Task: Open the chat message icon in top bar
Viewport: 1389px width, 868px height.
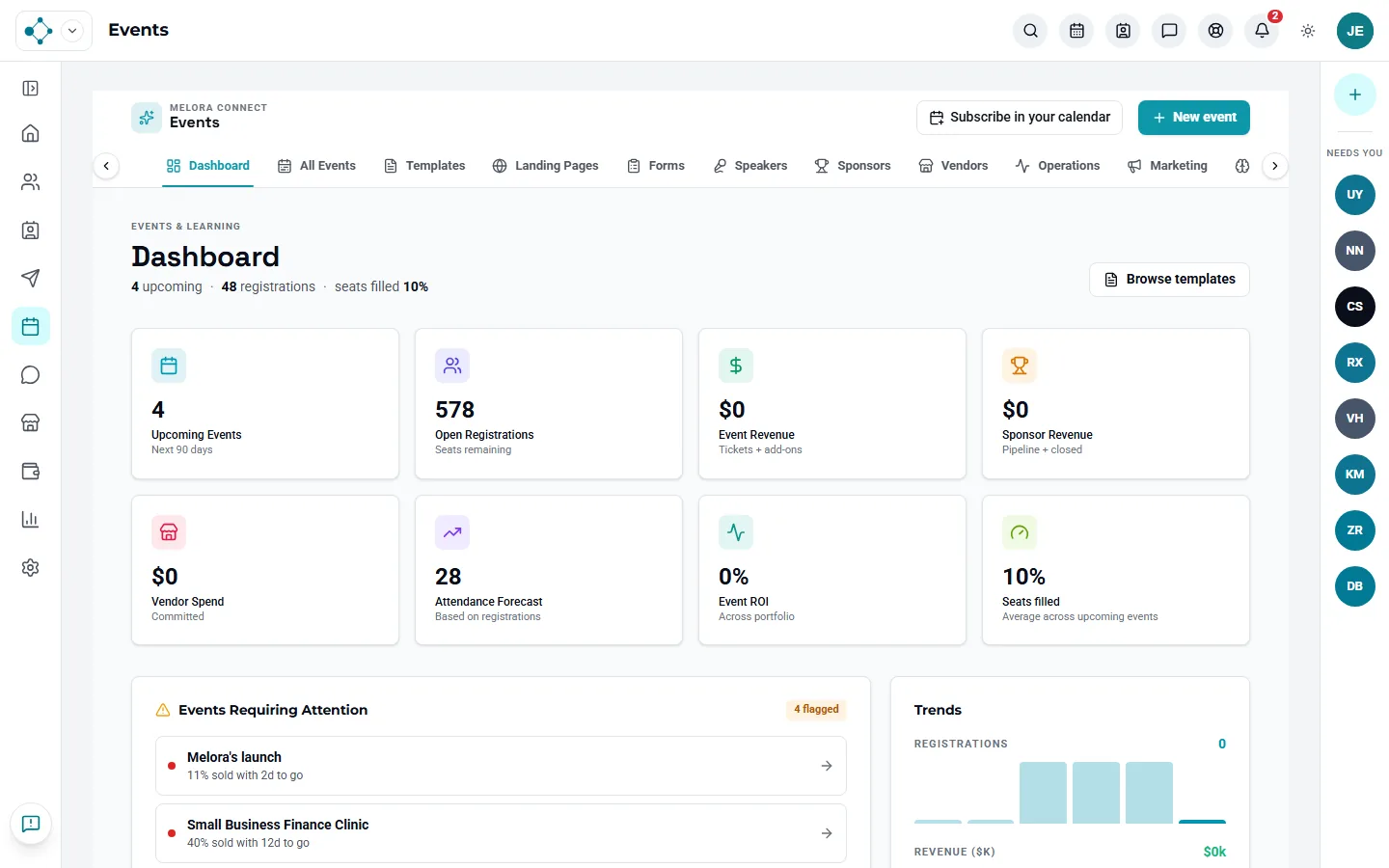Action: click(x=1169, y=31)
